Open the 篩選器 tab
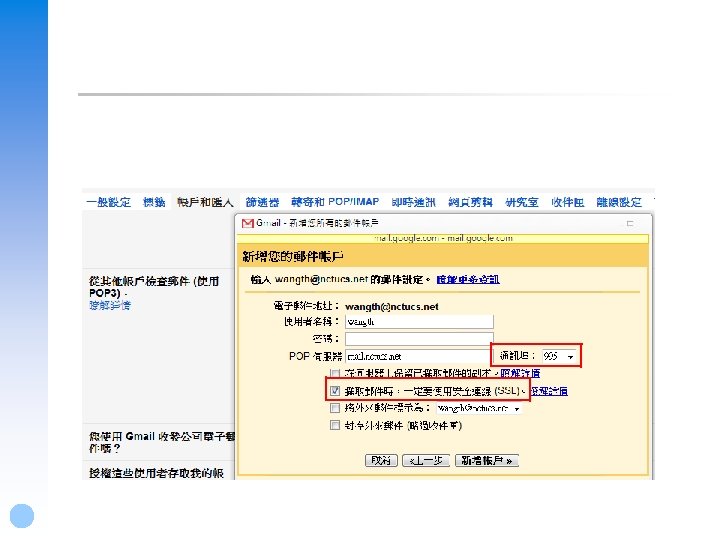Viewport: 720px width, 540px height. pos(262,202)
